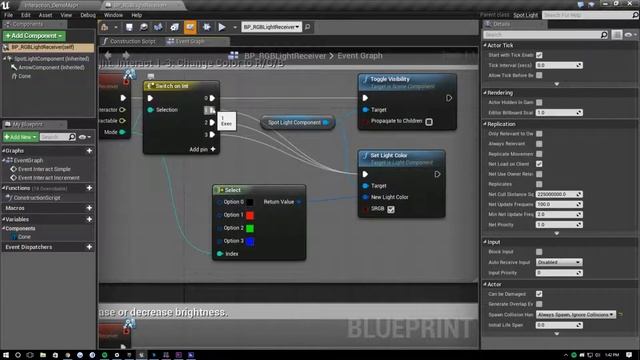This screenshot has width=640, height=360.
Task: Enable Always Relevant checkbox
Action: click(x=539, y=144)
